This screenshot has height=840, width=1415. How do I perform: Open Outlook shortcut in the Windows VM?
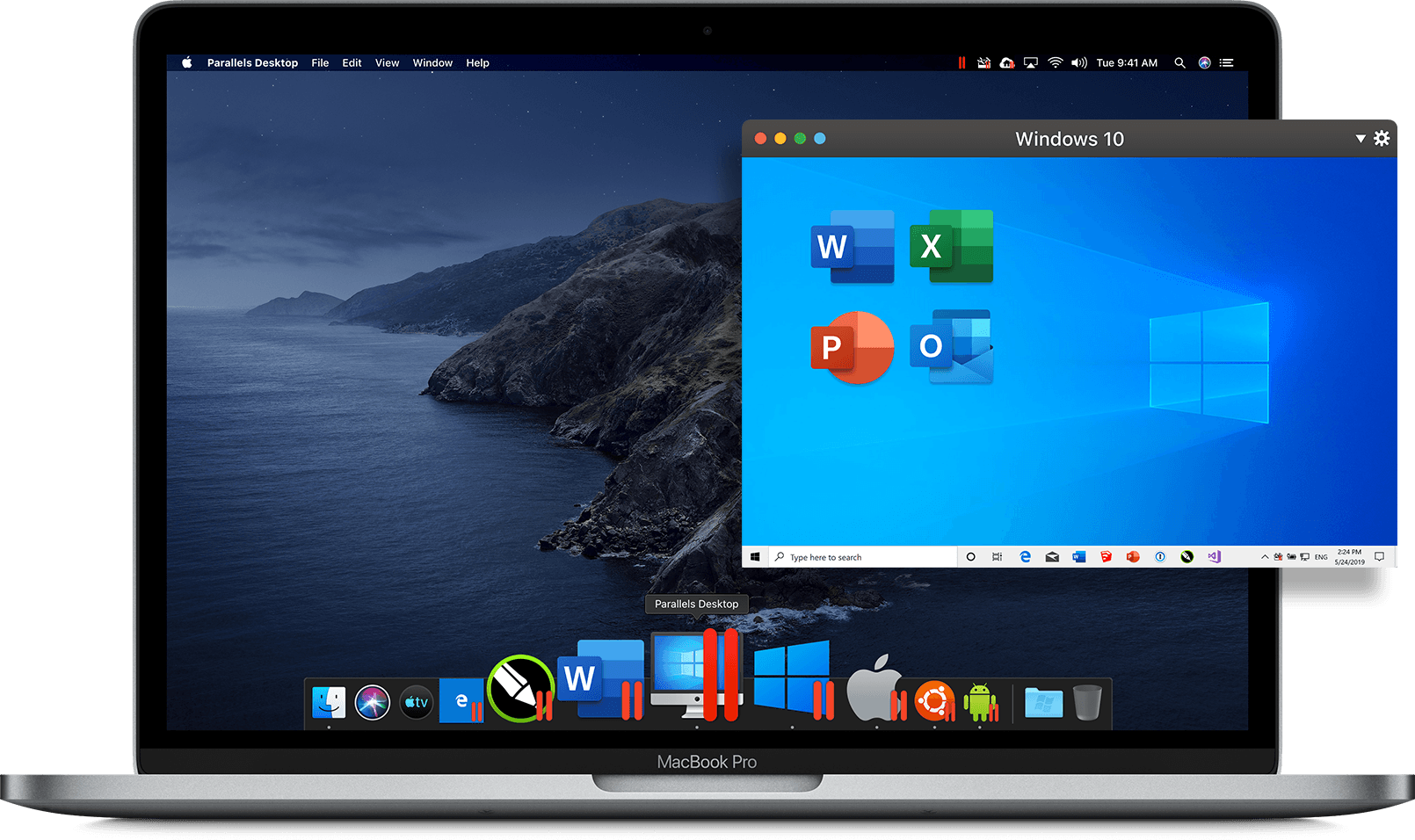(x=951, y=347)
